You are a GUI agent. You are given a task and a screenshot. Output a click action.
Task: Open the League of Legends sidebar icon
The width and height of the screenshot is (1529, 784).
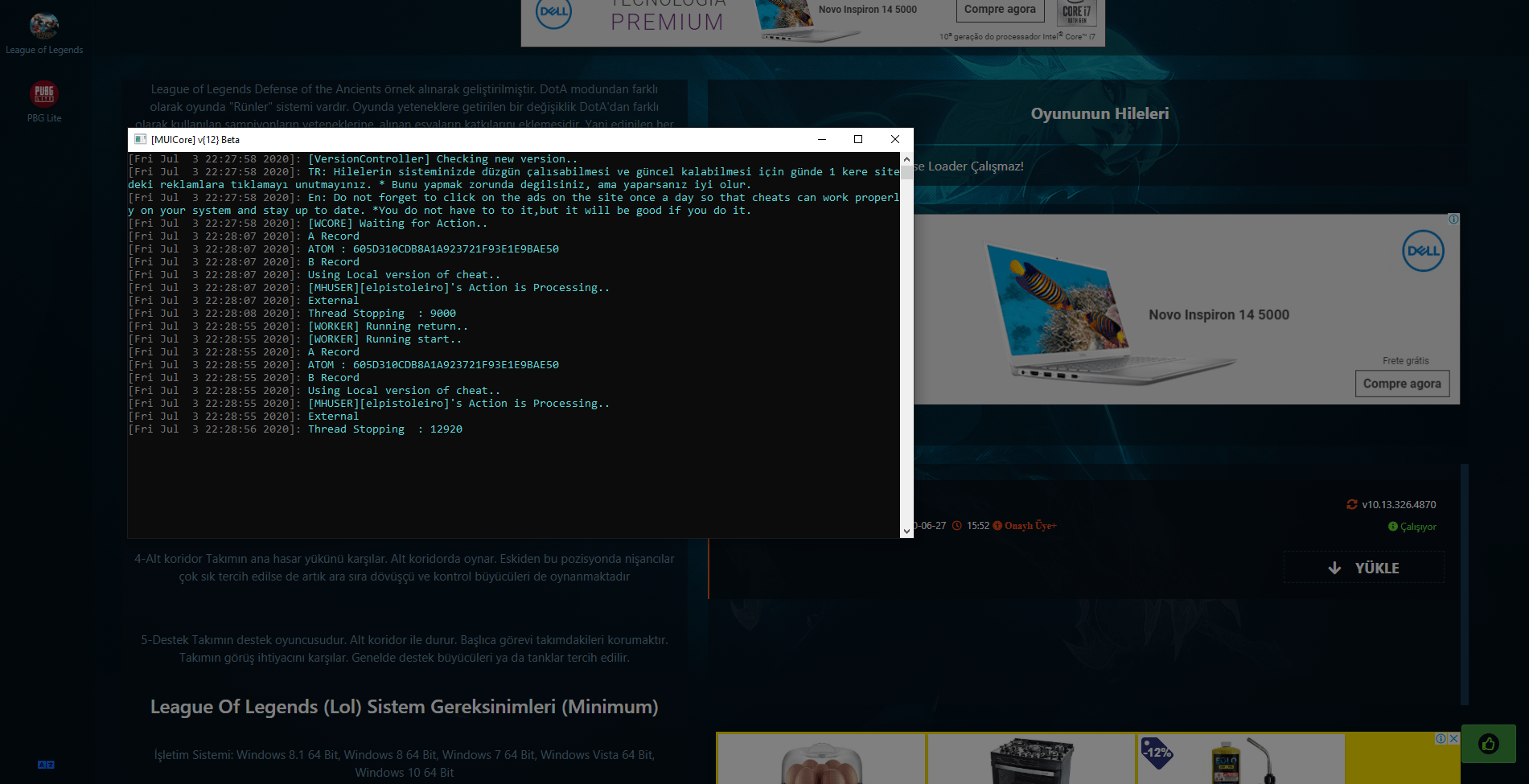pyautogui.click(x=44, y=26)
